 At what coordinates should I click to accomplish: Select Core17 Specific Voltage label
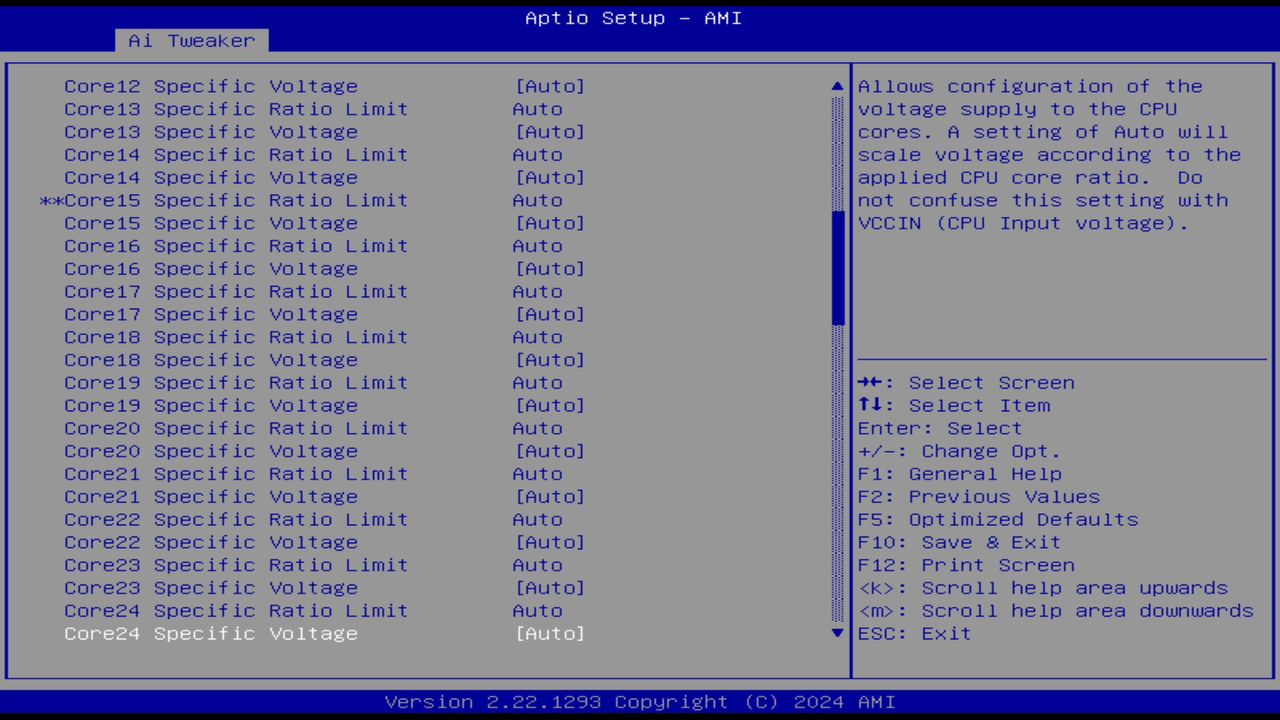[x=211, y=315]
